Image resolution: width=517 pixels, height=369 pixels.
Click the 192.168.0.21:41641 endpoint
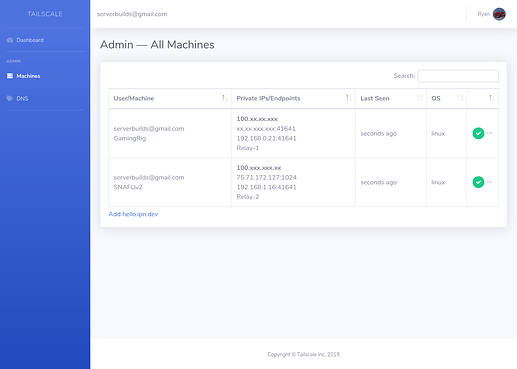pos(266,138)
